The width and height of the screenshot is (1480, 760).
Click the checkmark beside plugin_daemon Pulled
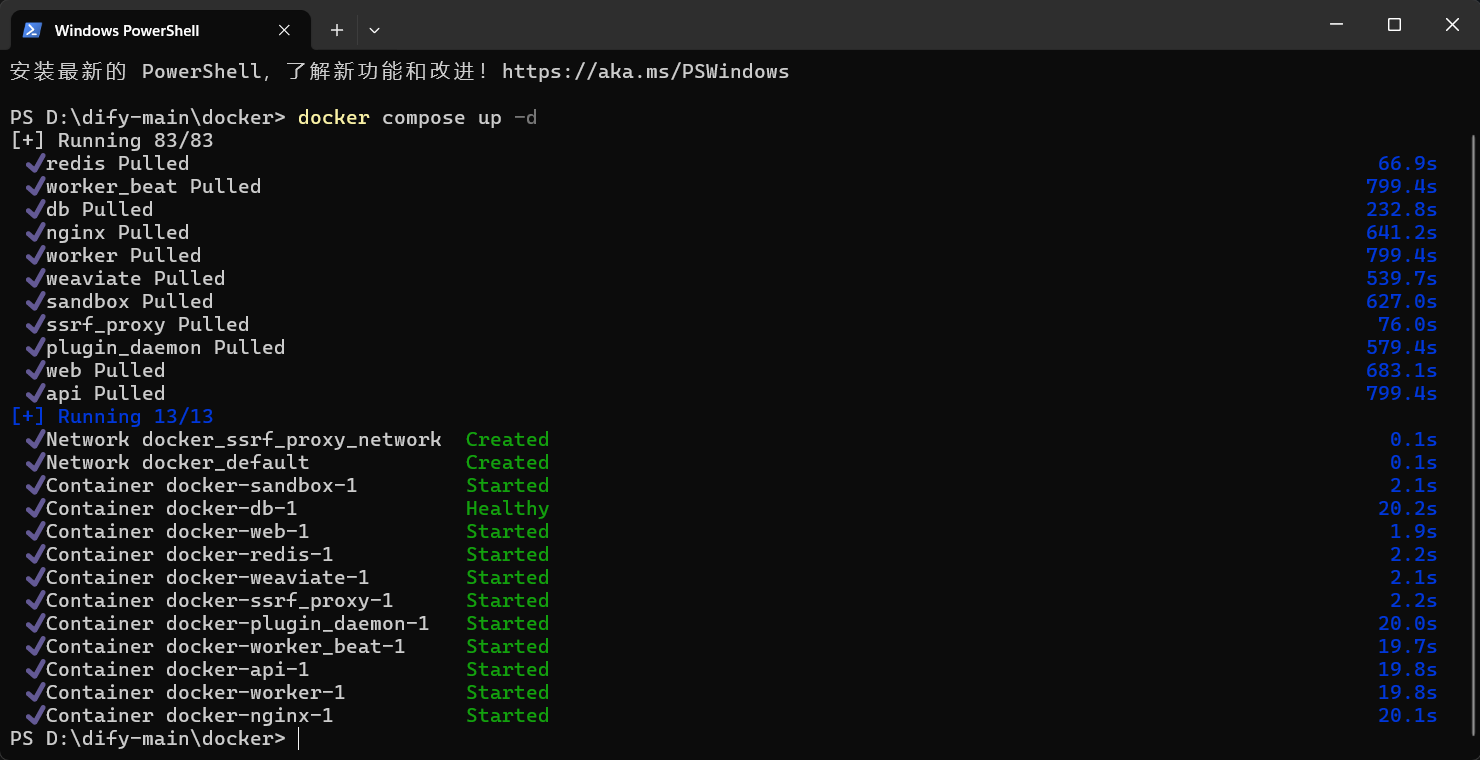pyautogui.click(x=35, y=347)
